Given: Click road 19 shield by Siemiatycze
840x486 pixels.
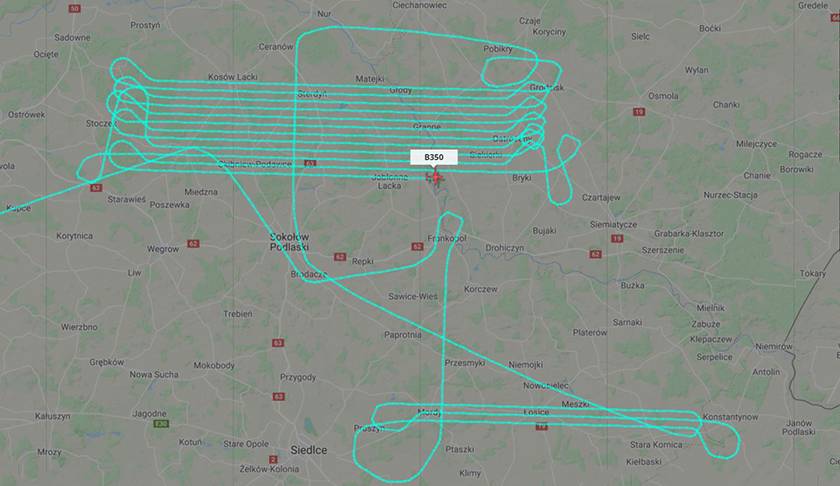Looking at the screenshot, I should (x=617, y=238).
